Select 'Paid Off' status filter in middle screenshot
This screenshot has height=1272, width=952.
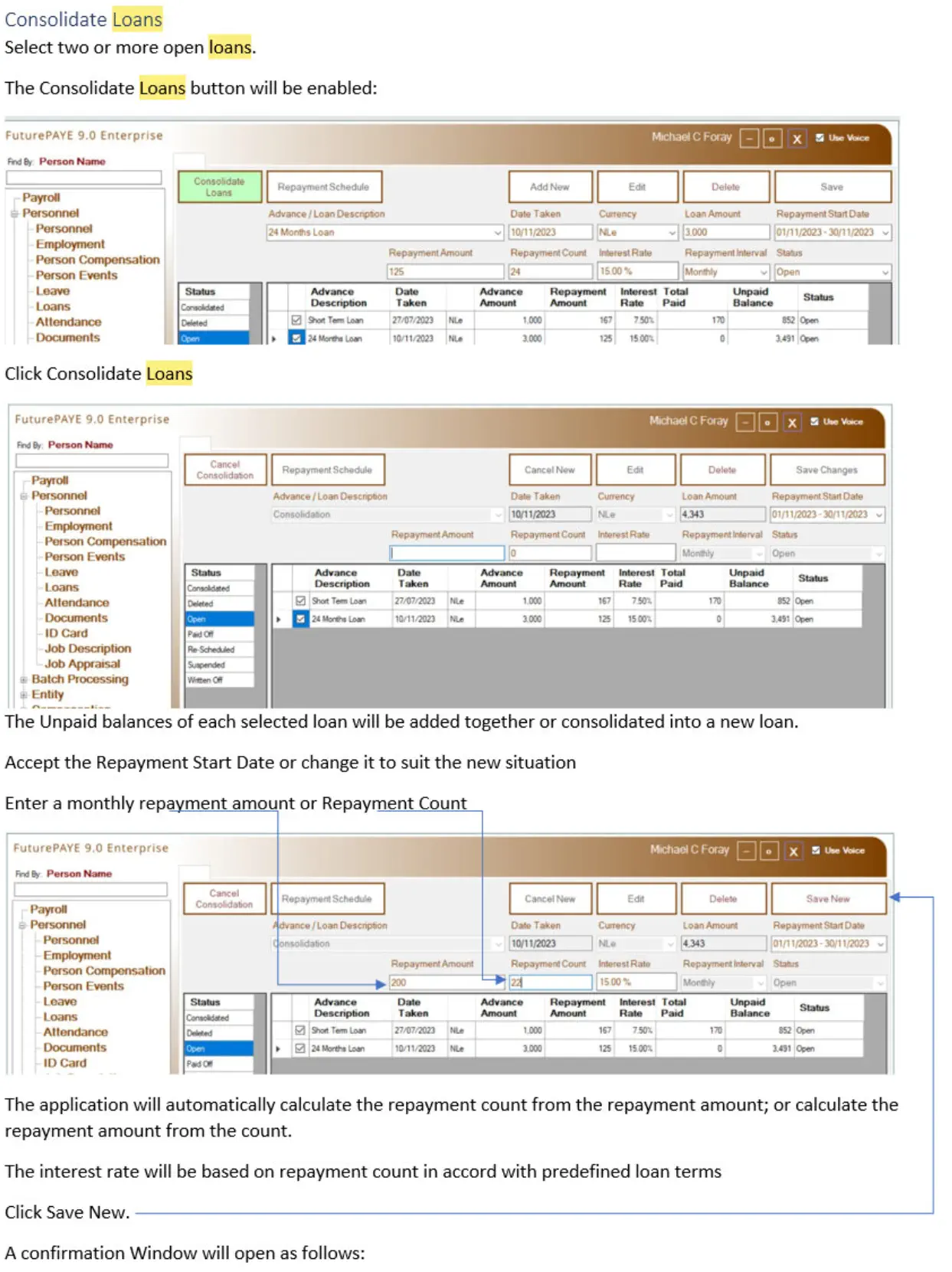pyautogui.click(x=220, y=634)
